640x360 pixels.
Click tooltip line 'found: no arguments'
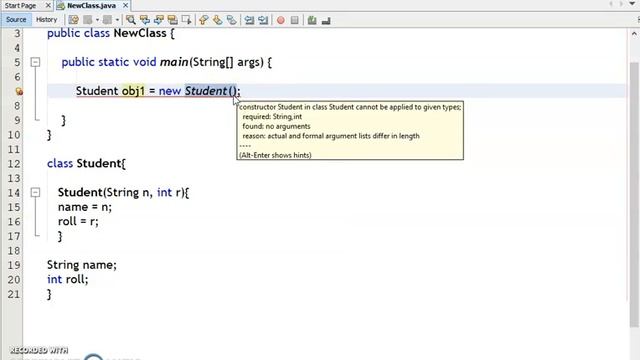(276, 127)
